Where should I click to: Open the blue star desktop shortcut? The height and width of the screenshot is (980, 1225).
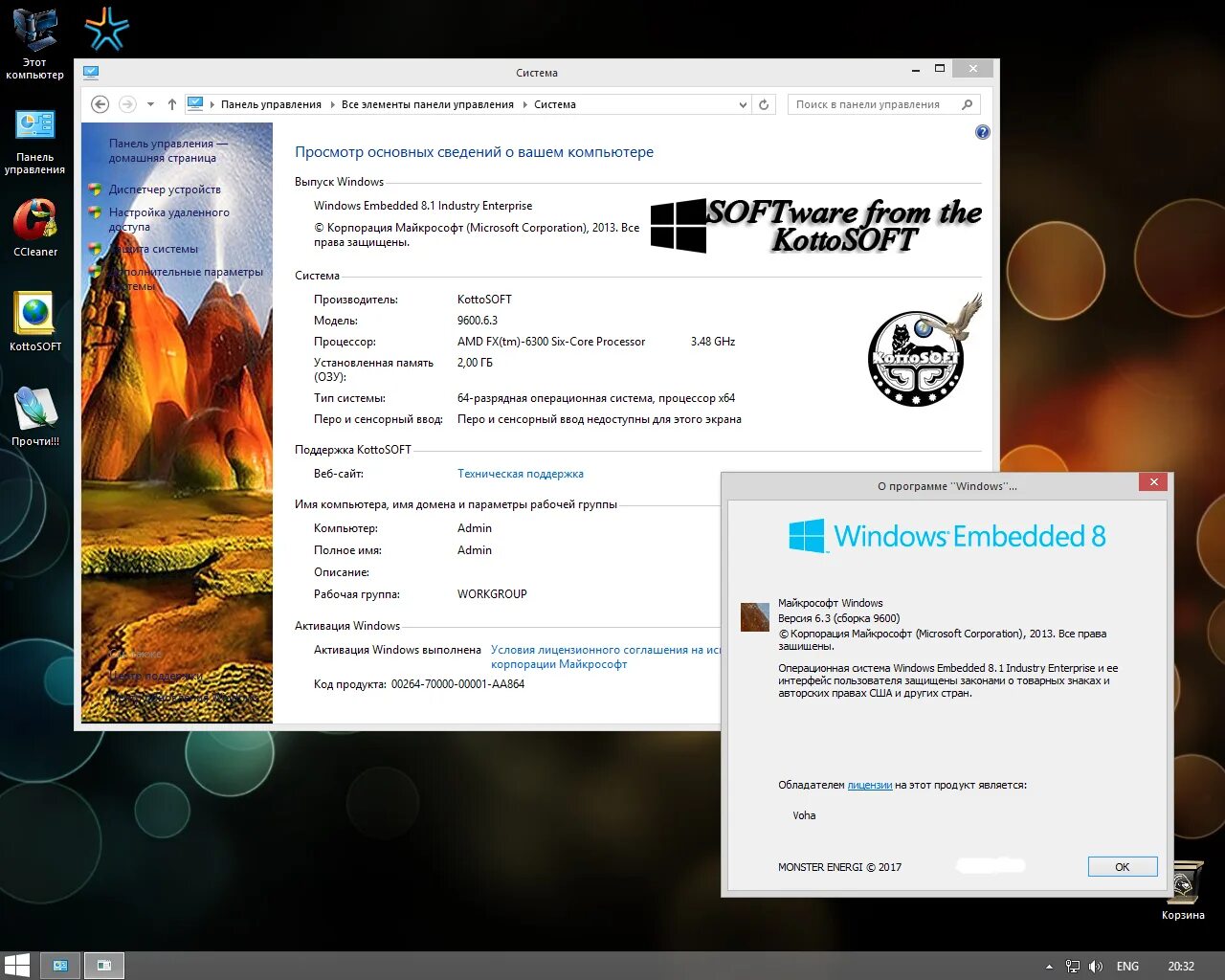click(x=106, y=29)
